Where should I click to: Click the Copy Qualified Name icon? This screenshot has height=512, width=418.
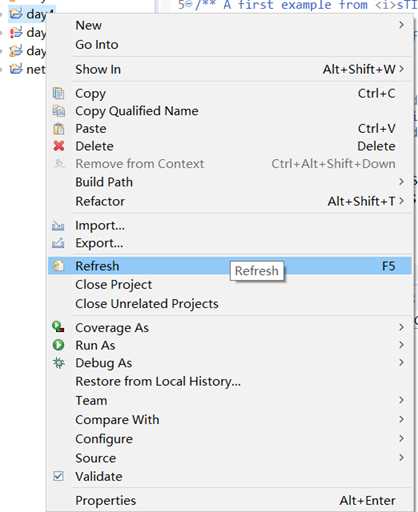coord(58,111)
